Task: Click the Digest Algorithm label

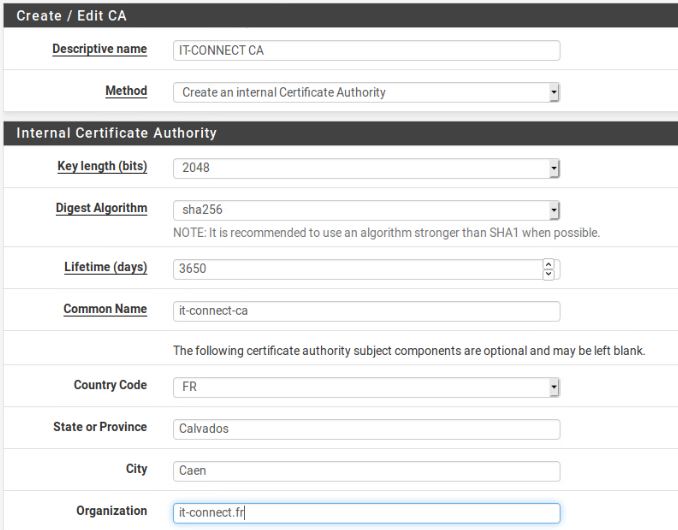Action: tap(101, 208)
